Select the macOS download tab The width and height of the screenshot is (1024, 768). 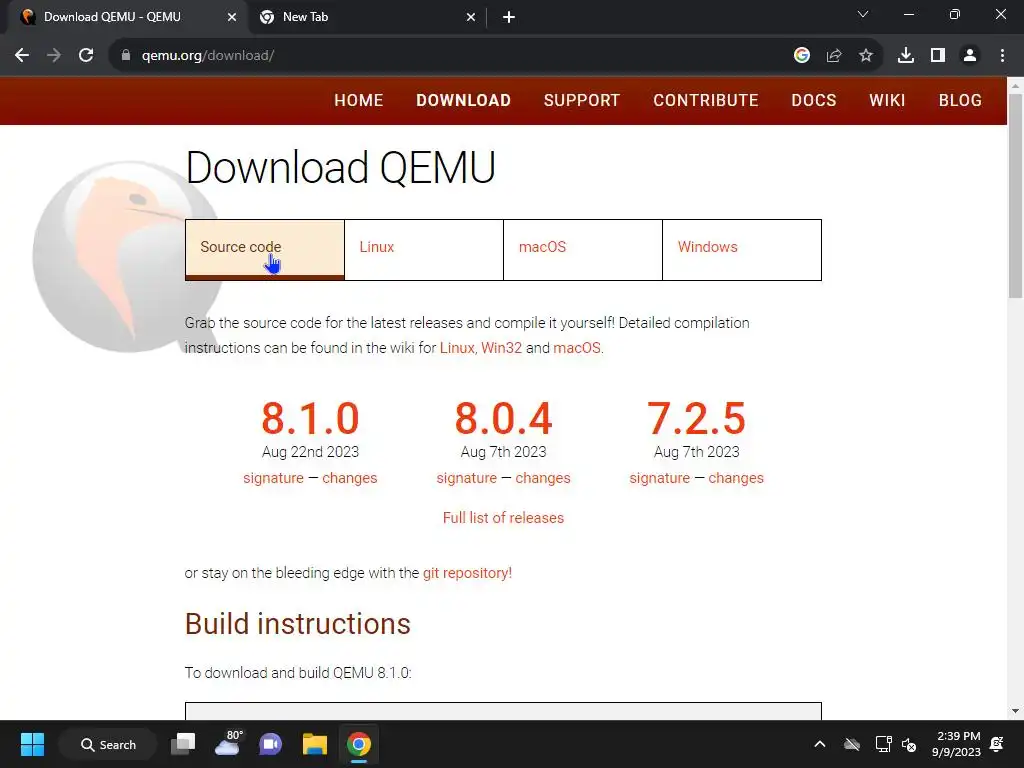(x=583, y=249)
